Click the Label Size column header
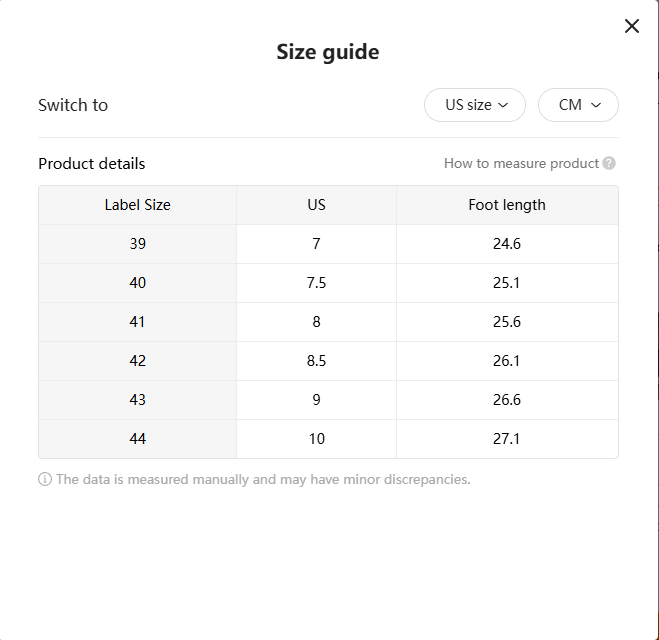 pos(138,205)
